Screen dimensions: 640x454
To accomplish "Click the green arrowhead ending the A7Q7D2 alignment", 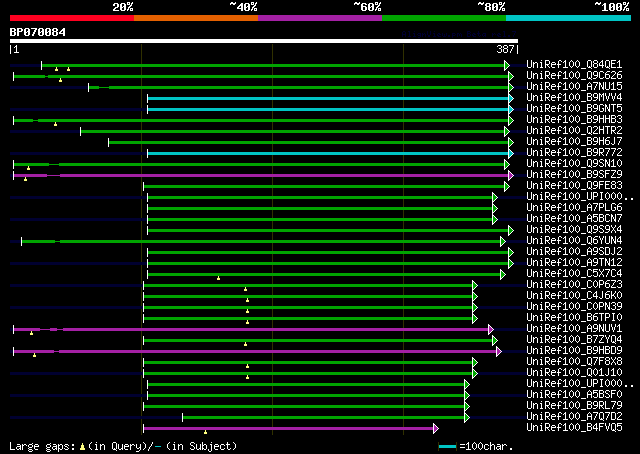I will (x=467, y=417).
